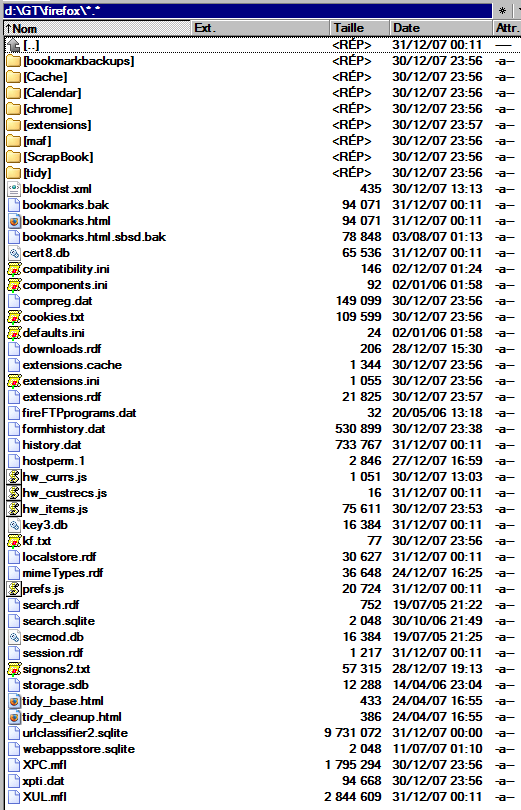The image size is (521, 810).
Task: Sort by the Attr. column header
Action: click(507, 28)
